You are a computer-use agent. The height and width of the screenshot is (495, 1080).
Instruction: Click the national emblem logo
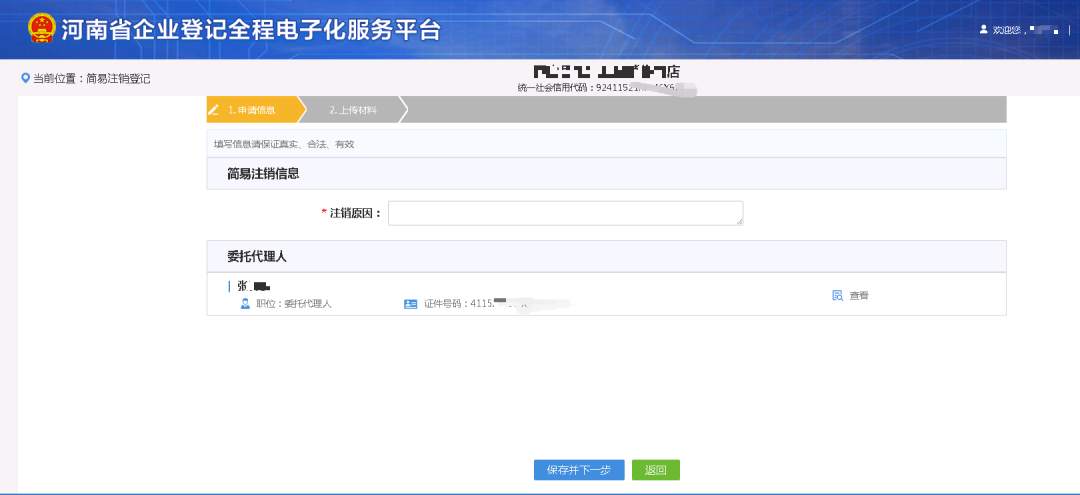[x=41, y=28]
